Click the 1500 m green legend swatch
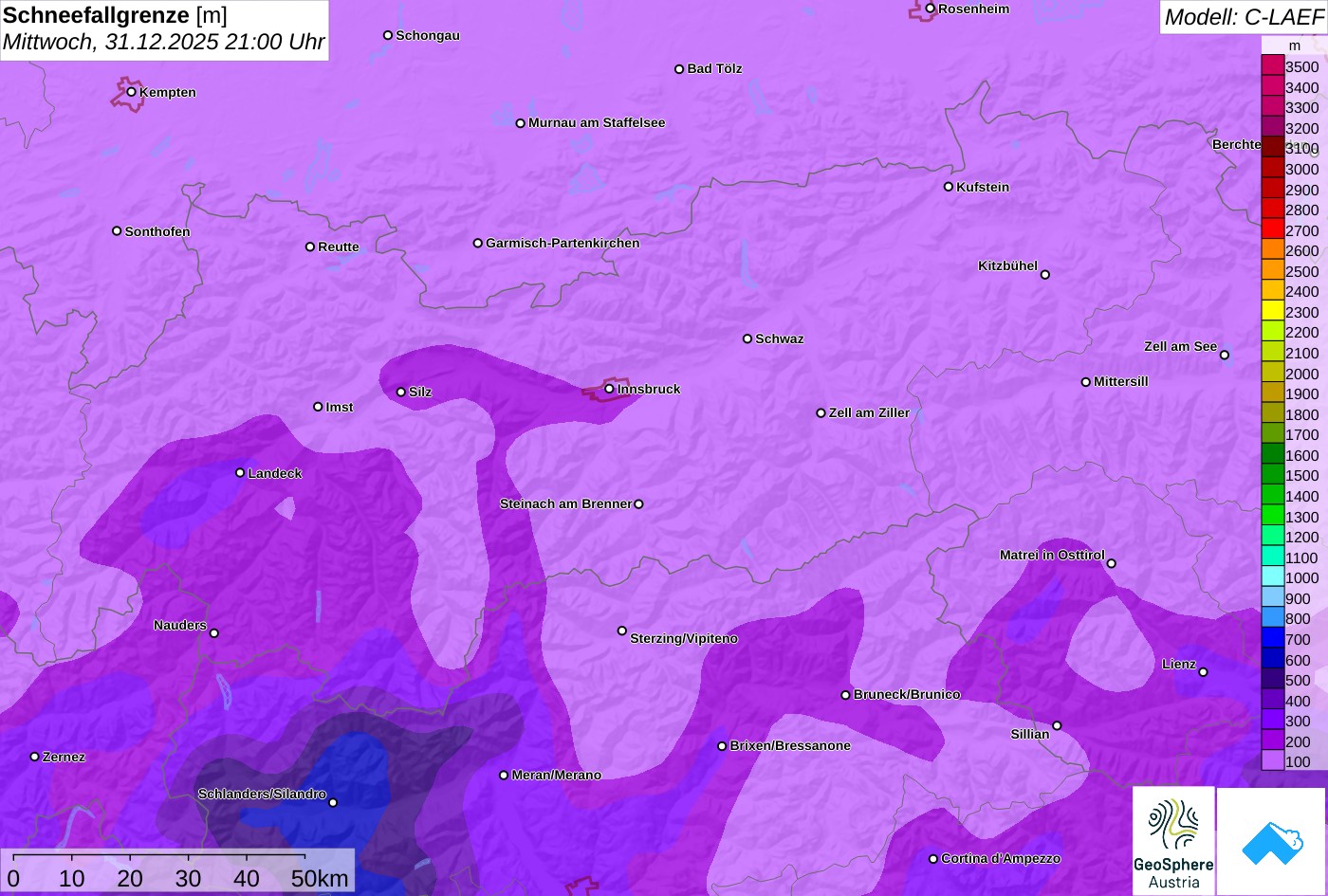Viewport: 1328px width, 896px height. (1272, 476)
